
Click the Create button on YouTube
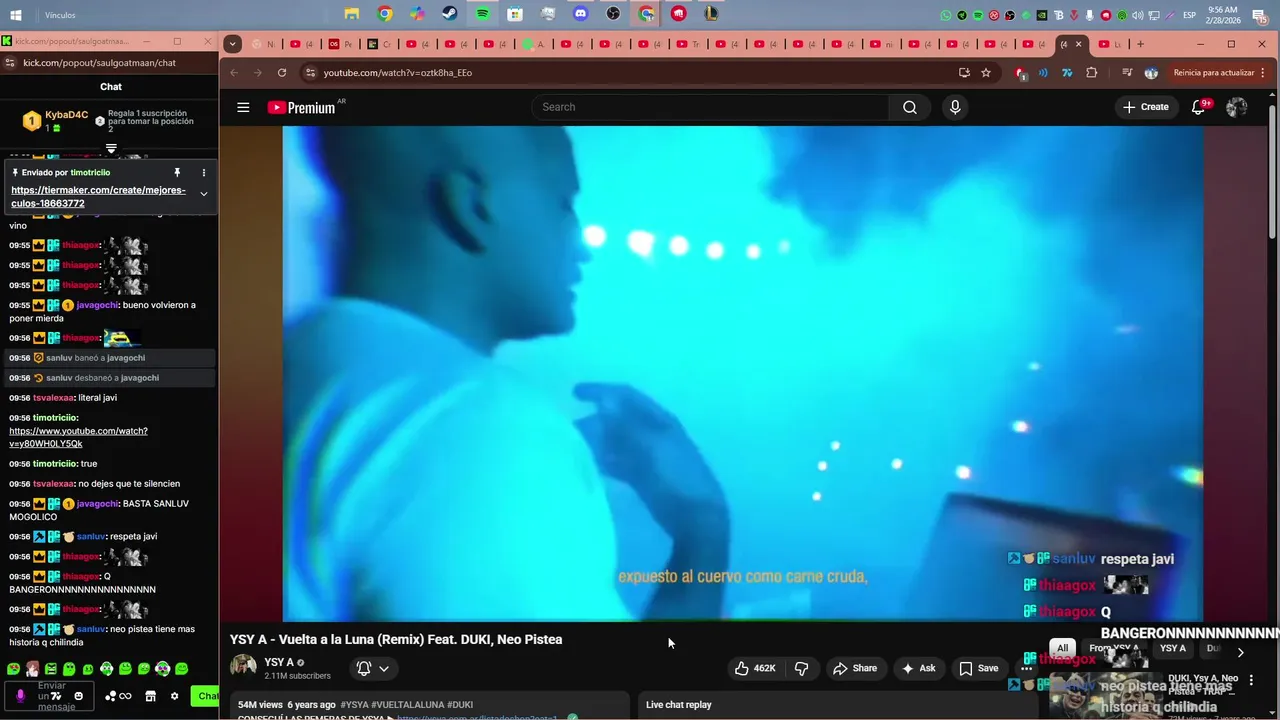[1146, 107]
